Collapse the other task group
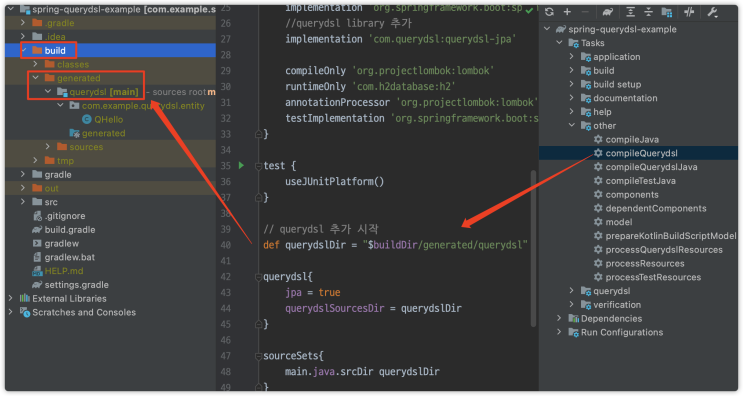 click(x=571, y=126)
